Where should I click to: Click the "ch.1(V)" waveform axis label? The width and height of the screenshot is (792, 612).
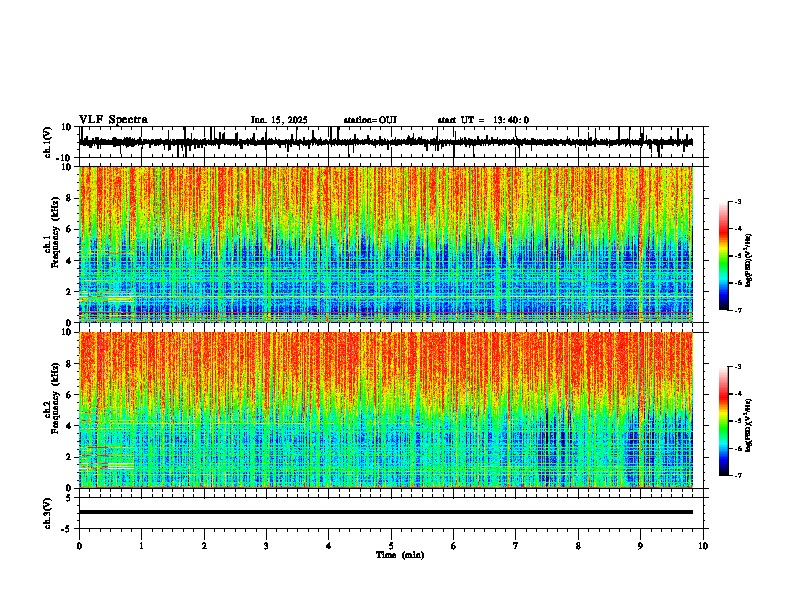(48, 142)
